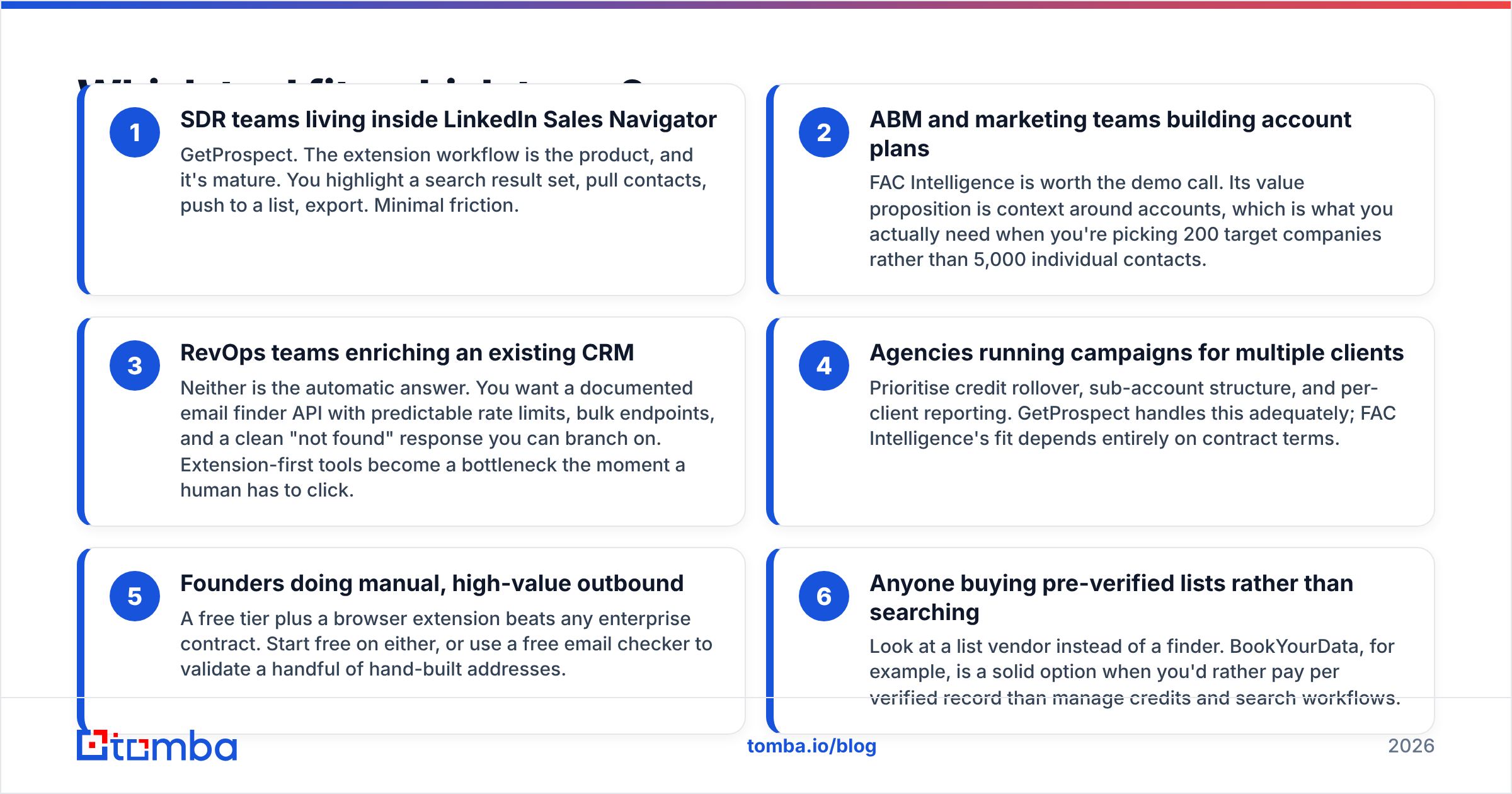1512x794 pixels.
Task: Select the heading "RevOps teams enriching an existing CRM"
Action: 407,353
